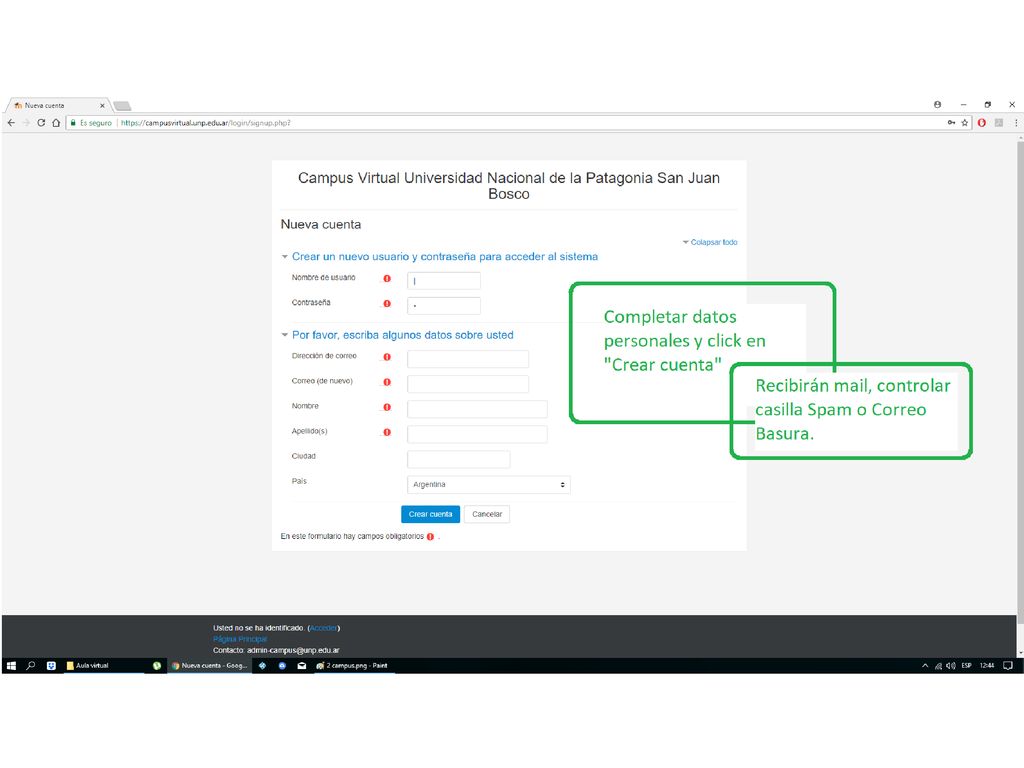
Task: Click the saved password key icon
Action: pos(952,123)
